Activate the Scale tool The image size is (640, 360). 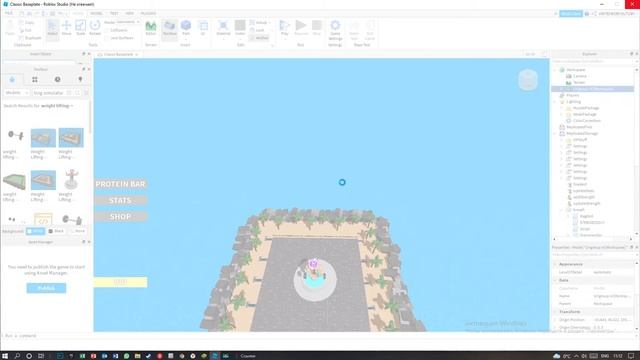80,28
